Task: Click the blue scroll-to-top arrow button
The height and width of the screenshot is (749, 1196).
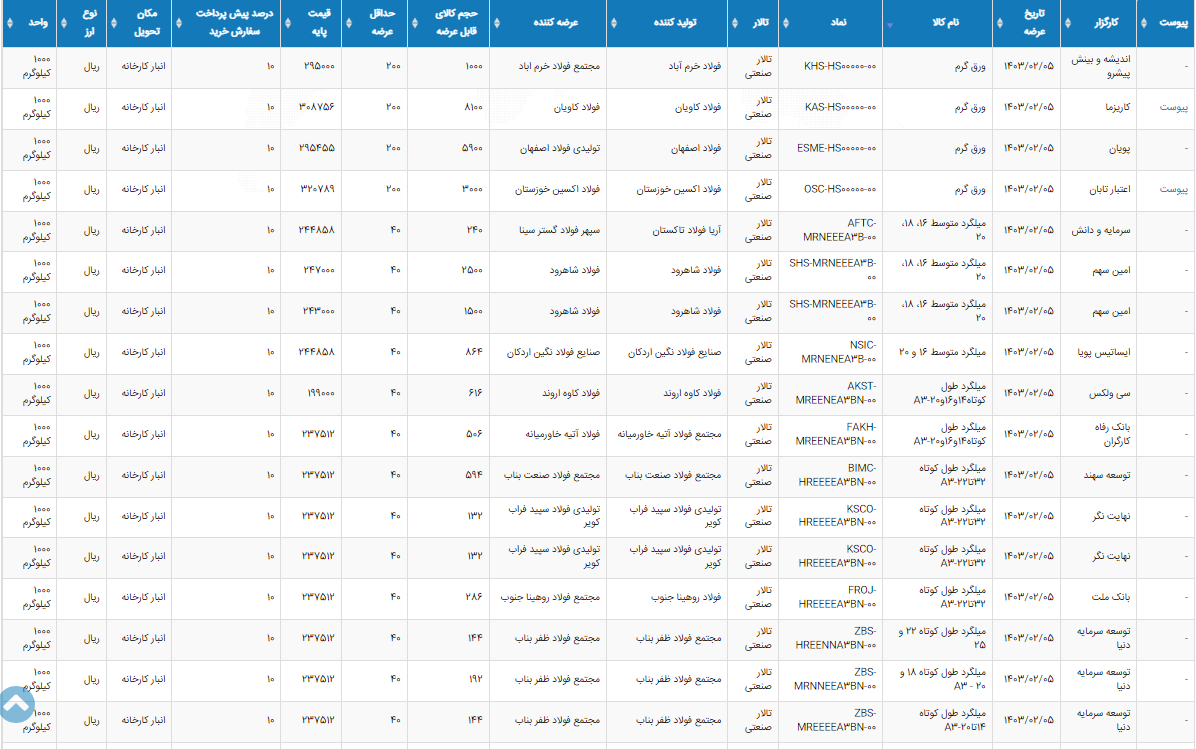Action: 16,705
